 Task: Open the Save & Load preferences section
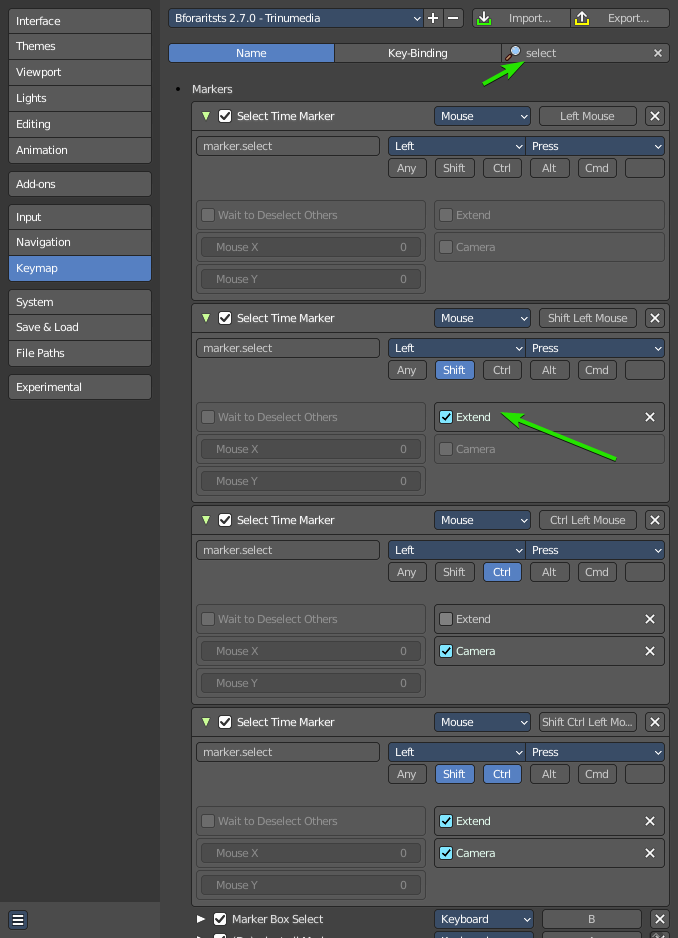[x=80, y=327]
